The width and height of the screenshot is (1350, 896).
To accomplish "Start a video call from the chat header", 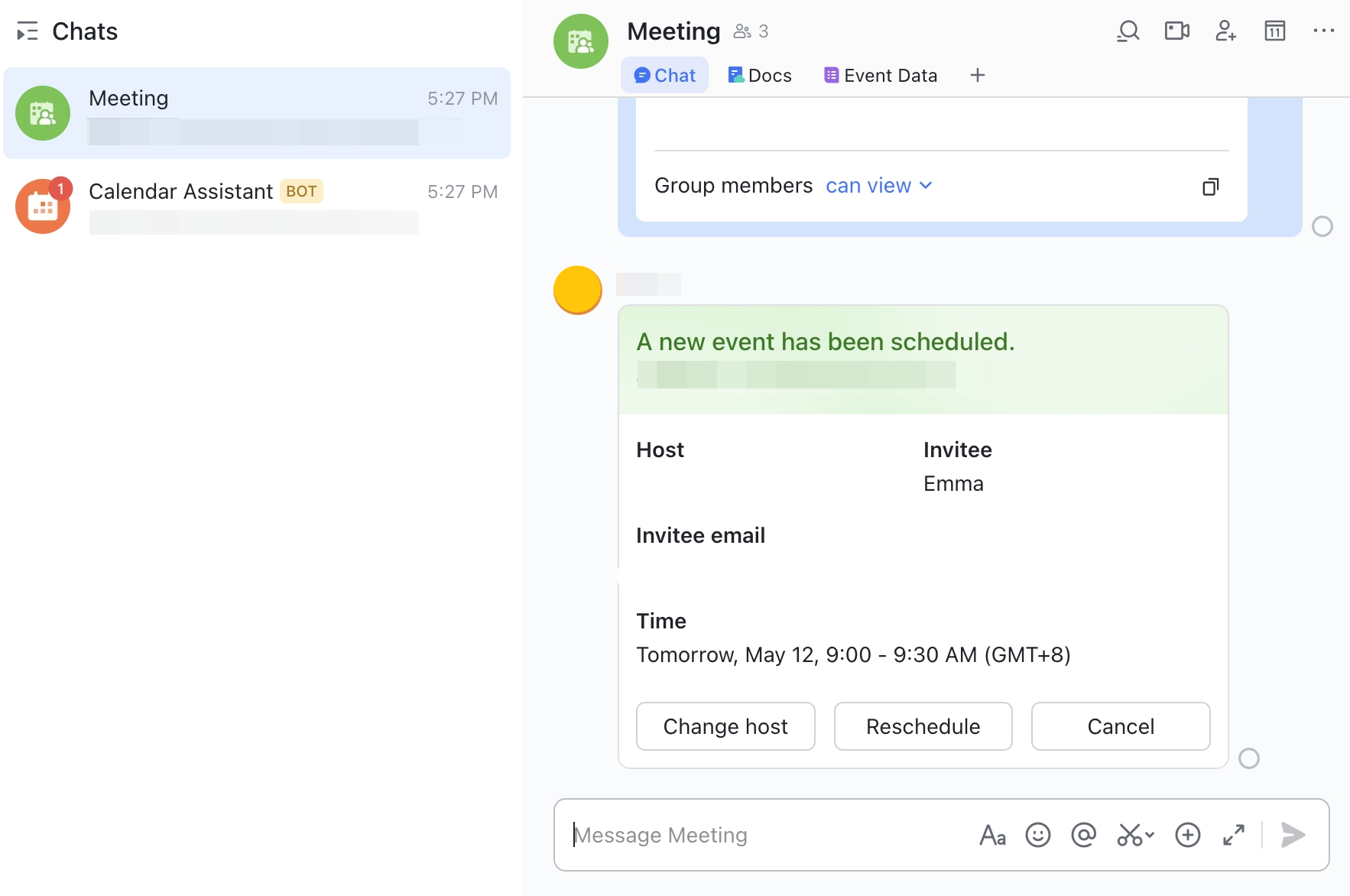I will click(1176, 31).
